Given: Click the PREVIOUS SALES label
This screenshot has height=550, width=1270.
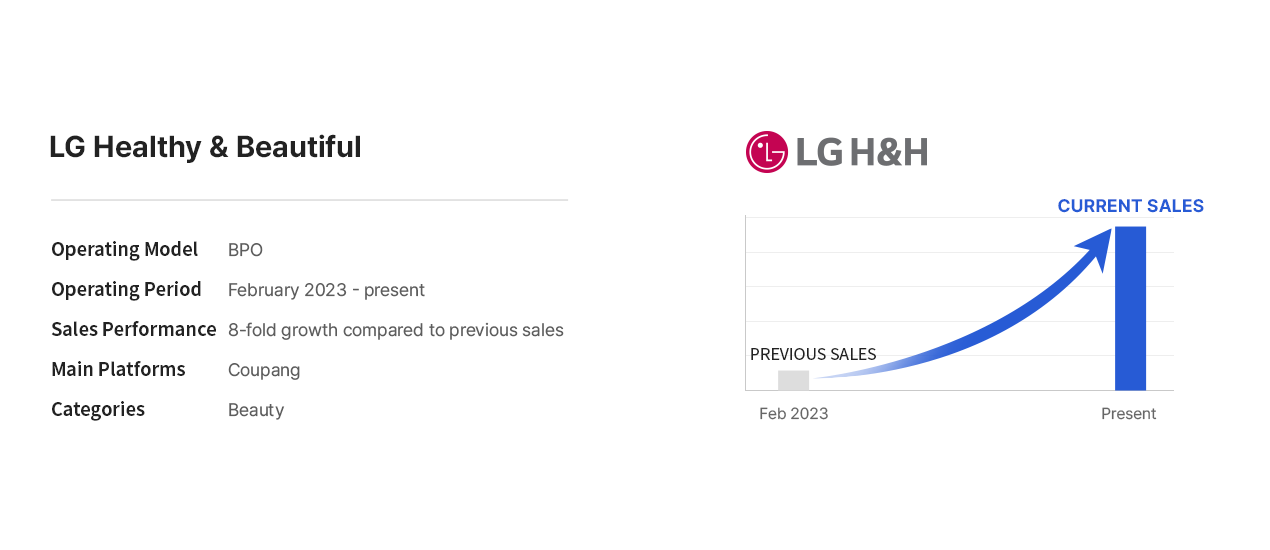Looking at the screenshot, I should (813, 354).
